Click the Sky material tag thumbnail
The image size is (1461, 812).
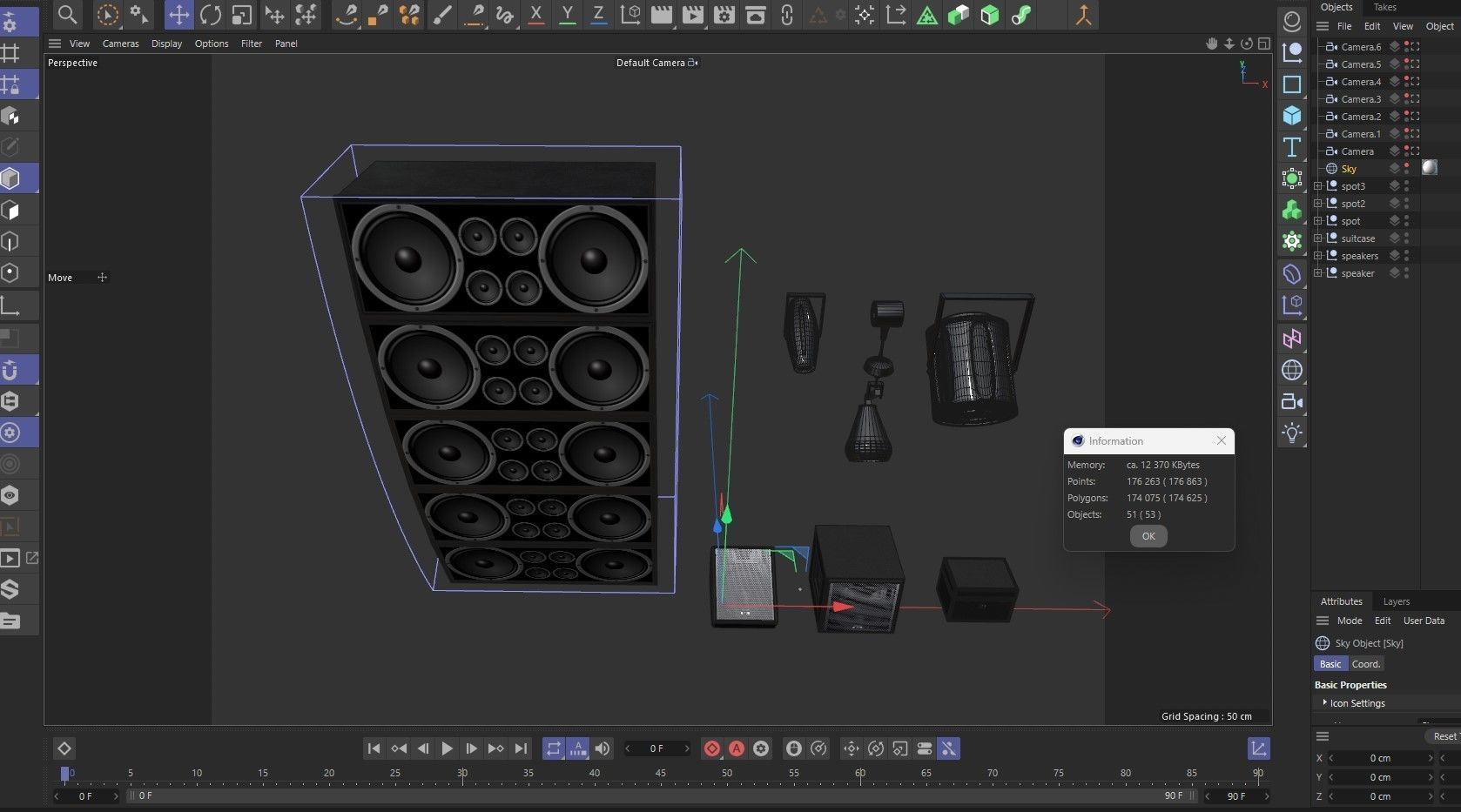[1430, 168]
